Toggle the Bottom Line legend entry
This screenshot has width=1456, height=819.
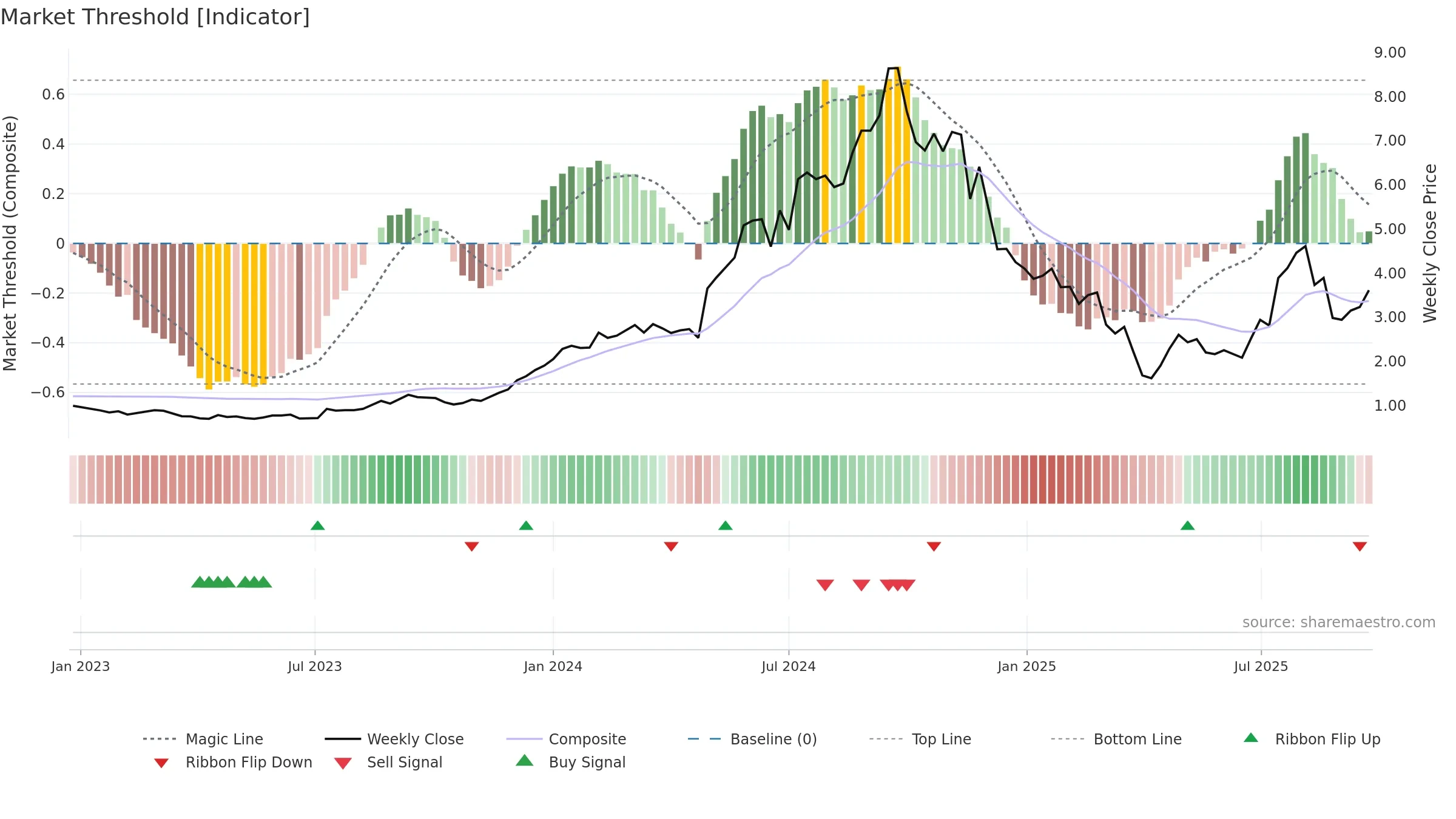tap(1116, 739)
